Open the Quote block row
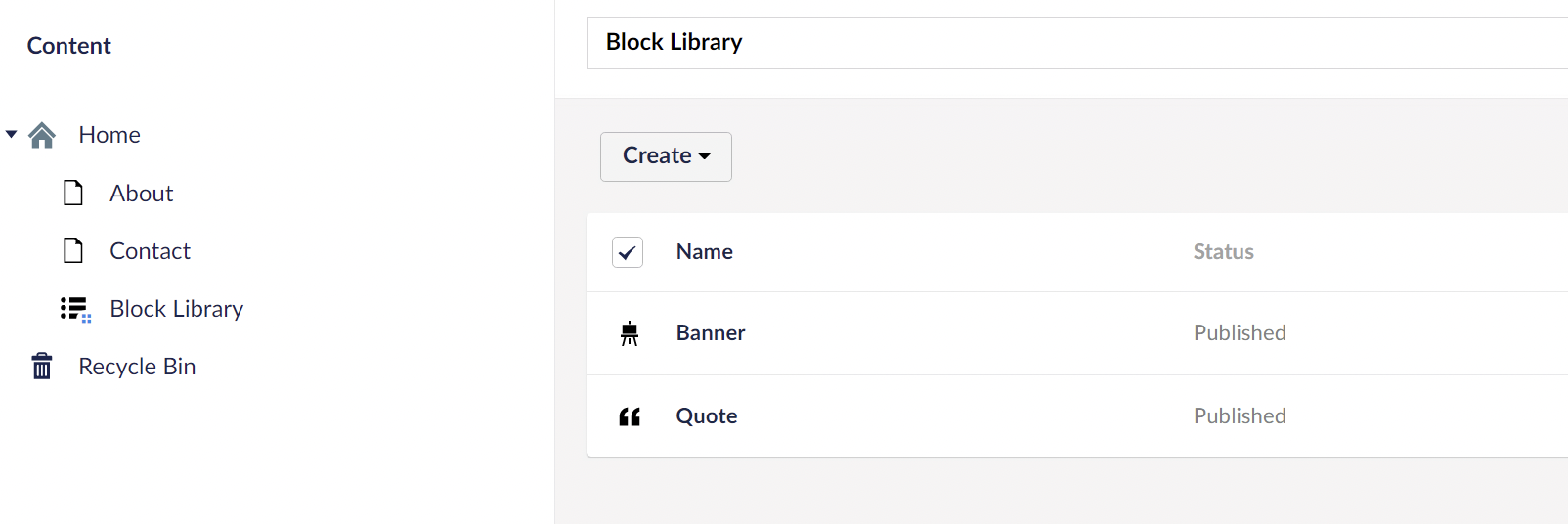 (1077, 416)
